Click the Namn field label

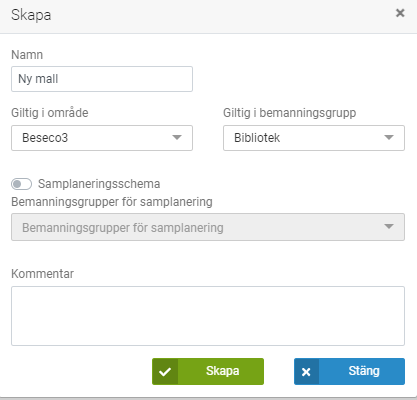[x=27, y=55]
